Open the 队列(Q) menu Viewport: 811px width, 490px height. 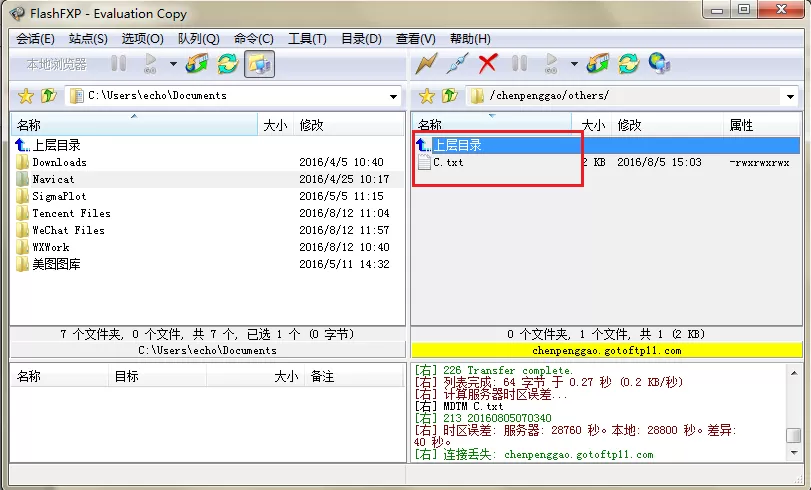coord(199,39)
